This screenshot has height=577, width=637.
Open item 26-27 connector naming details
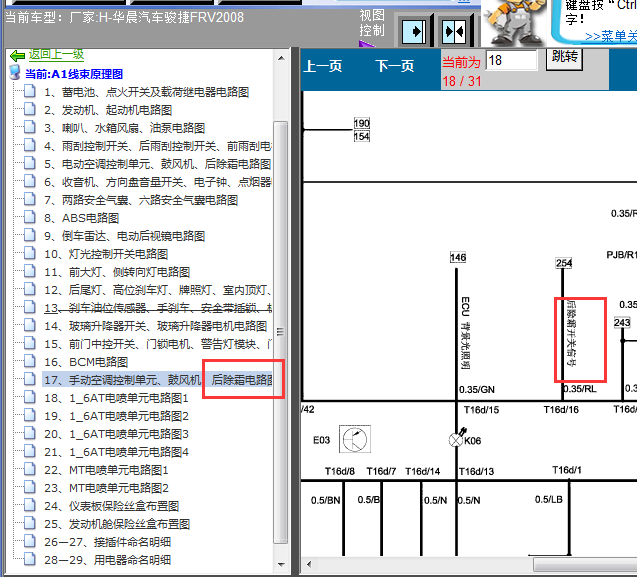108,542
